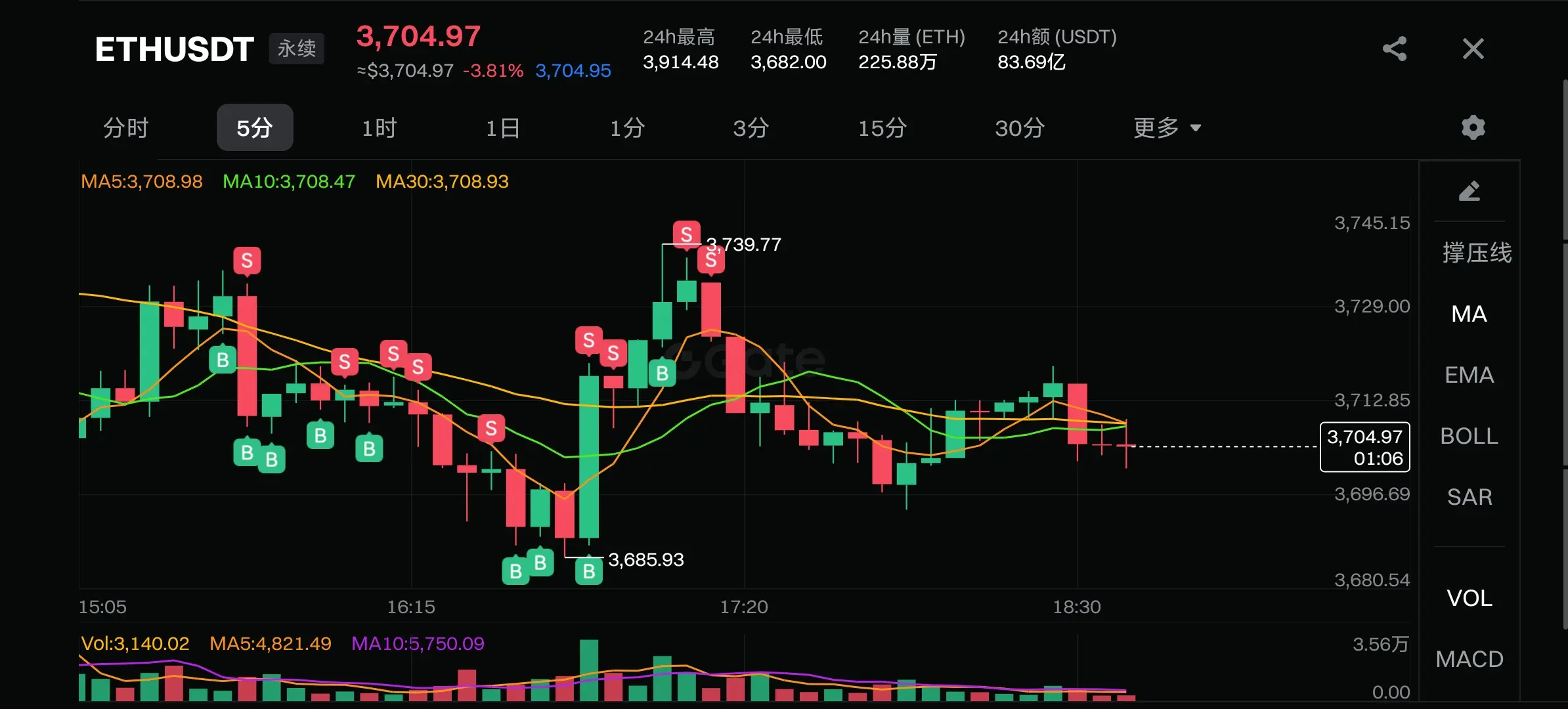Toggle the VOL volume indicator

[1469, 597]
